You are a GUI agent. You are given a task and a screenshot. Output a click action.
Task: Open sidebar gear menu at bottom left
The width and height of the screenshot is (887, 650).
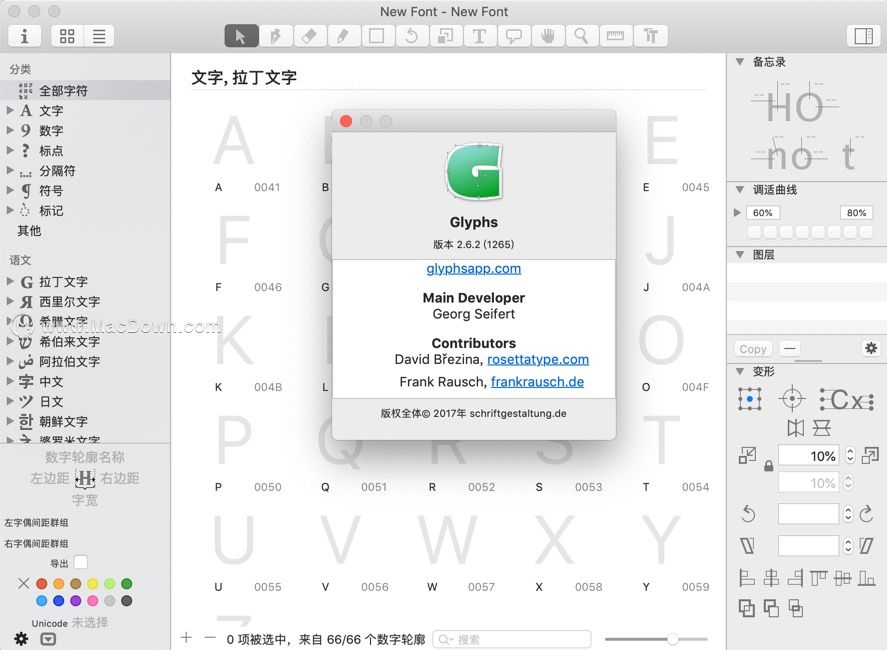coord(21,639)
